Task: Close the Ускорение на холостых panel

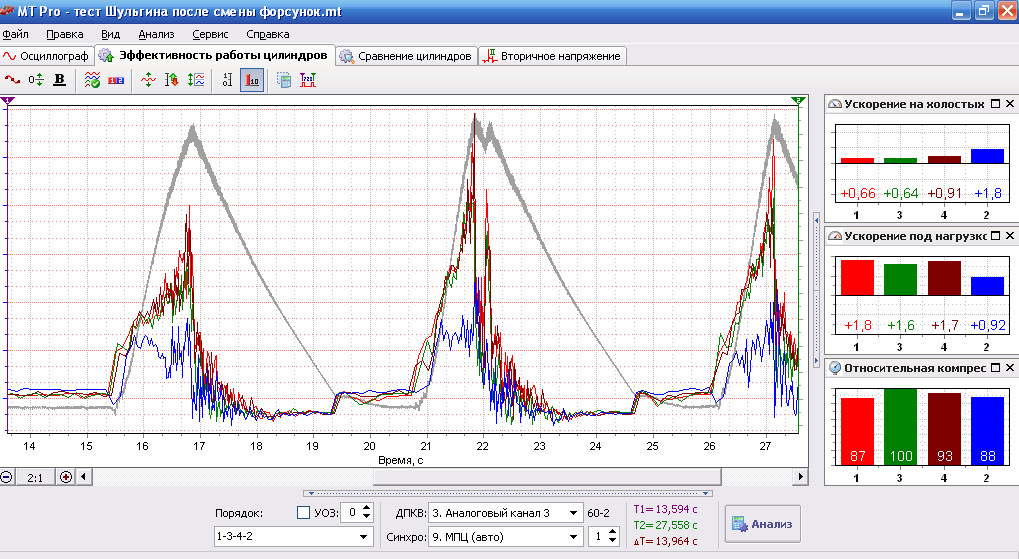Action: tap(1010, 104)
